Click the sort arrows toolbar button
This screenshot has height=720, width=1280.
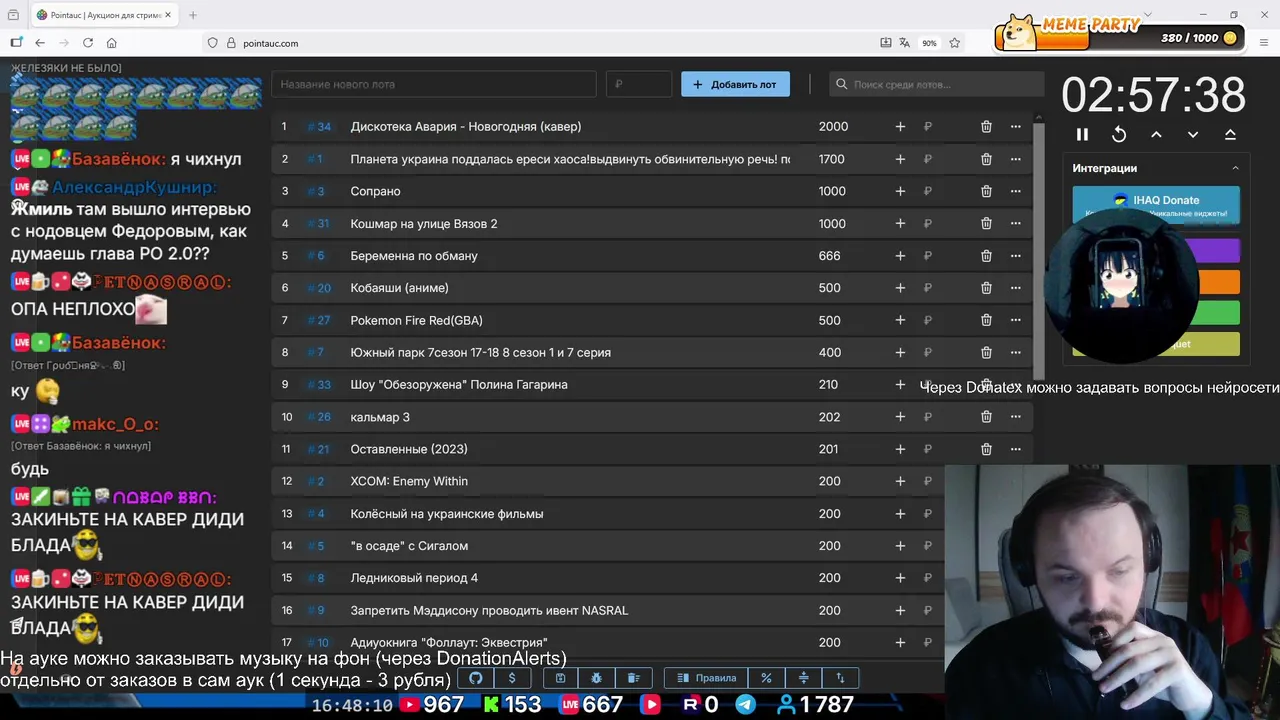click(x=840, y=678)
